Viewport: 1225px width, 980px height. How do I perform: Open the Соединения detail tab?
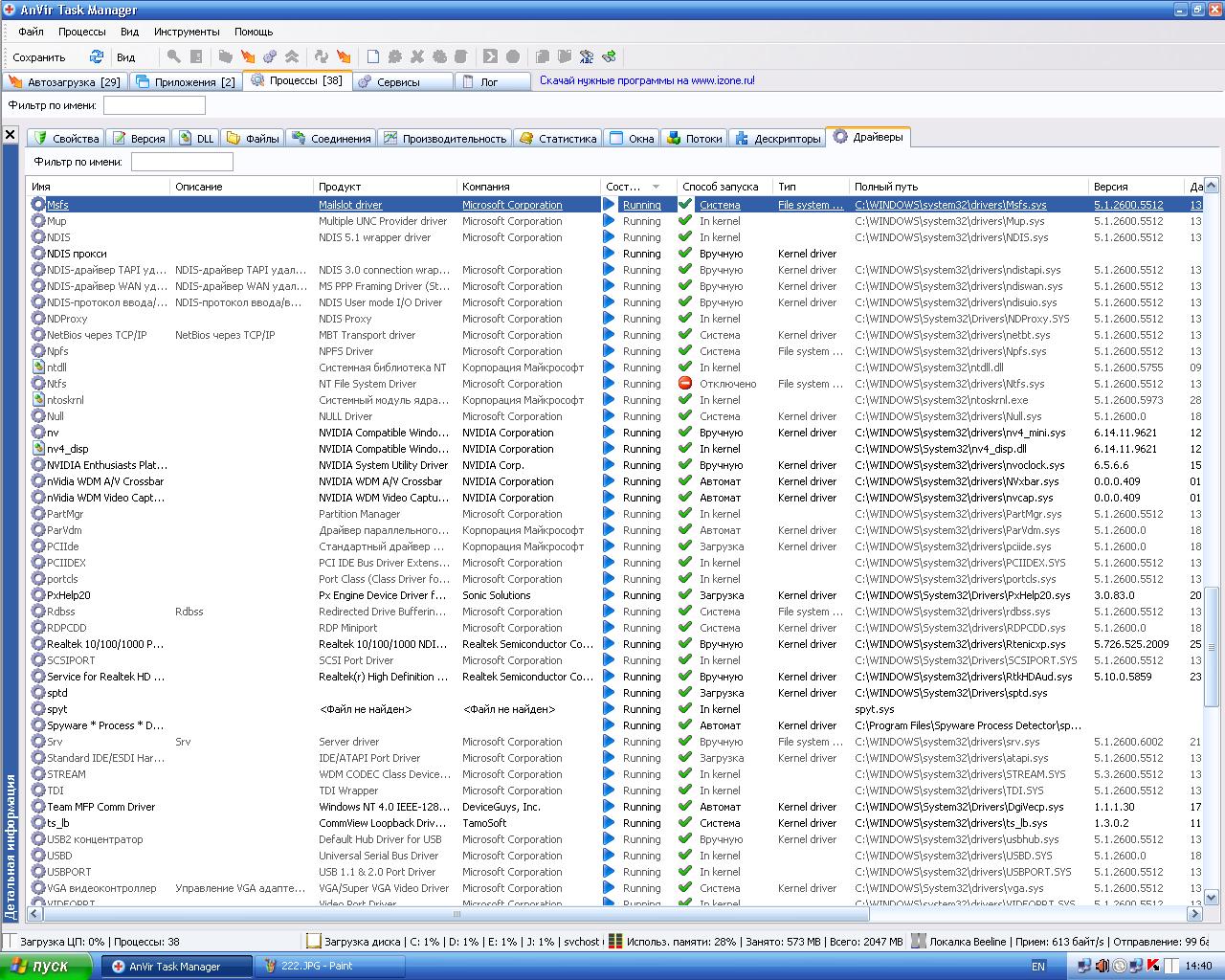click(331, 139)
